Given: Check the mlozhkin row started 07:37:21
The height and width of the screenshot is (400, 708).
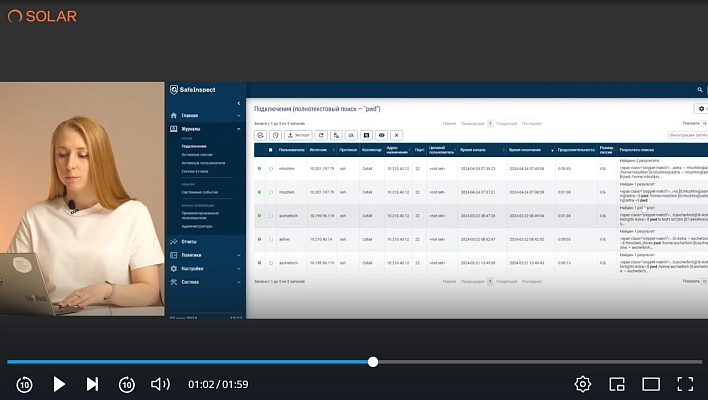Looking at the screenshot, I should point(271,192).
